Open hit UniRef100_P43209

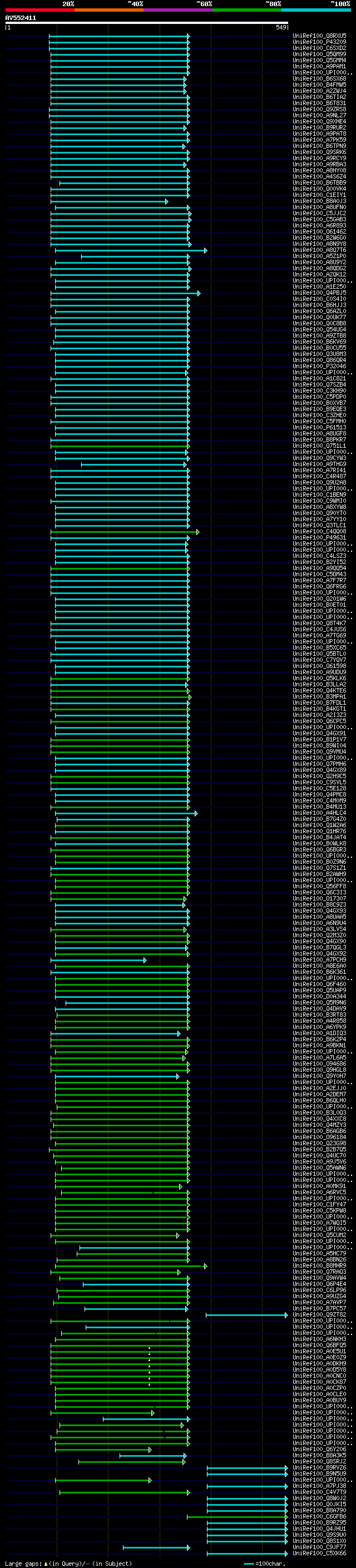[319, 42]
